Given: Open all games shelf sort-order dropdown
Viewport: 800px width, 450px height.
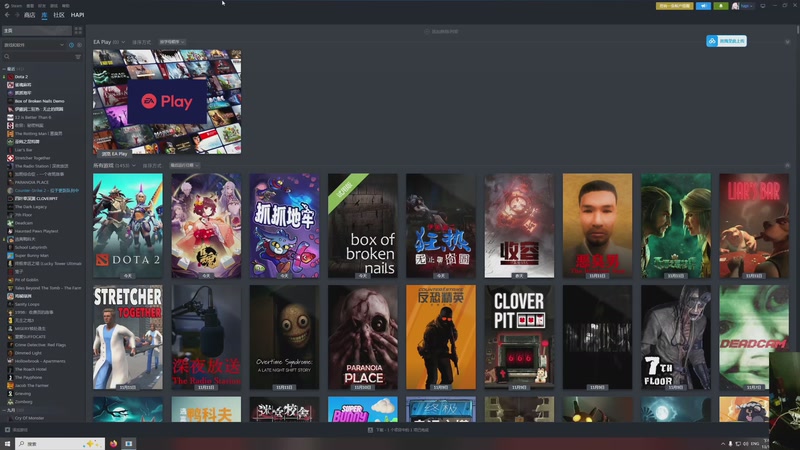Looking at the screenshot, I should tap(184, 165).
